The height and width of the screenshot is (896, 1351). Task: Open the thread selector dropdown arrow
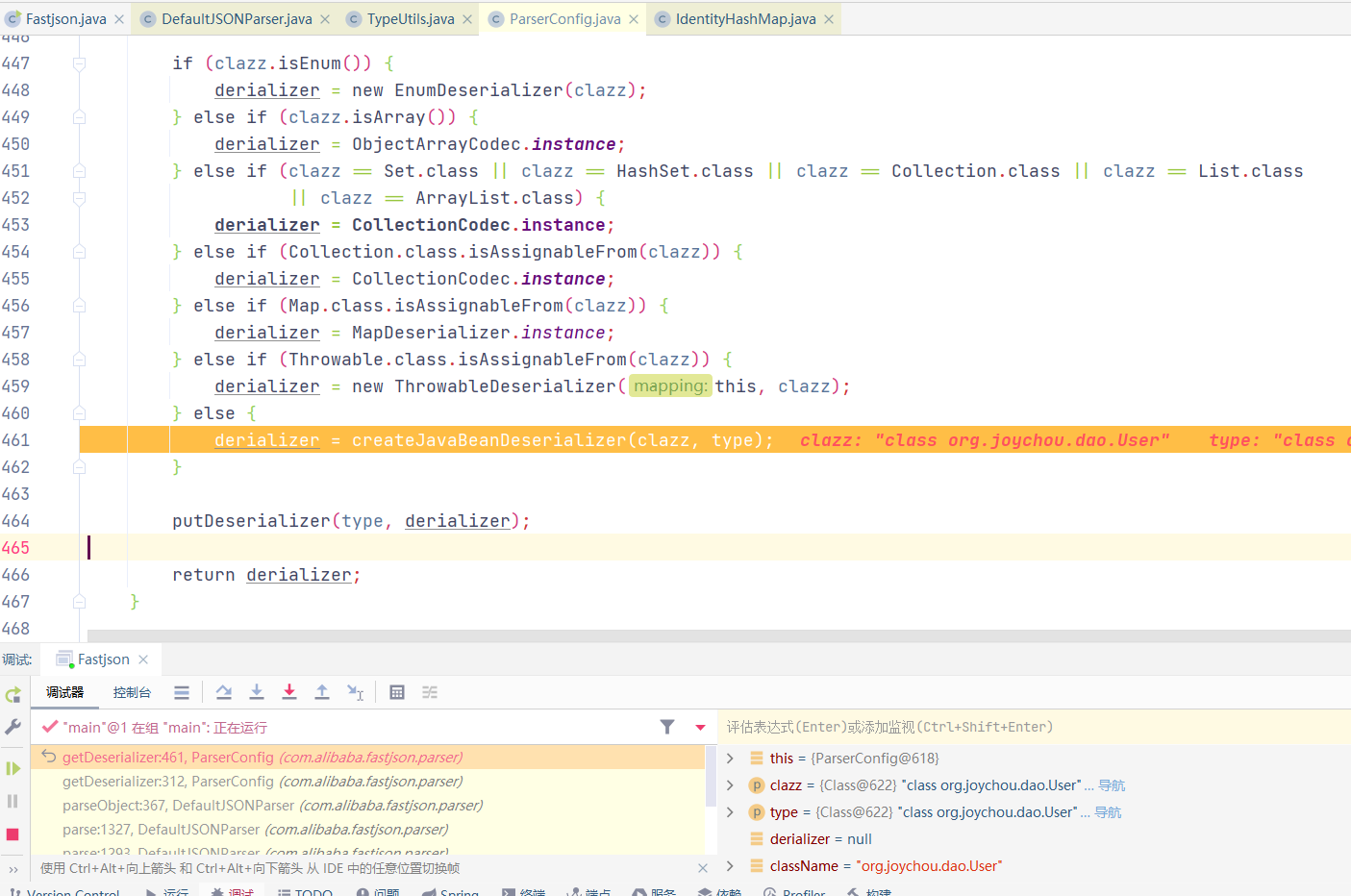[700, 727]
